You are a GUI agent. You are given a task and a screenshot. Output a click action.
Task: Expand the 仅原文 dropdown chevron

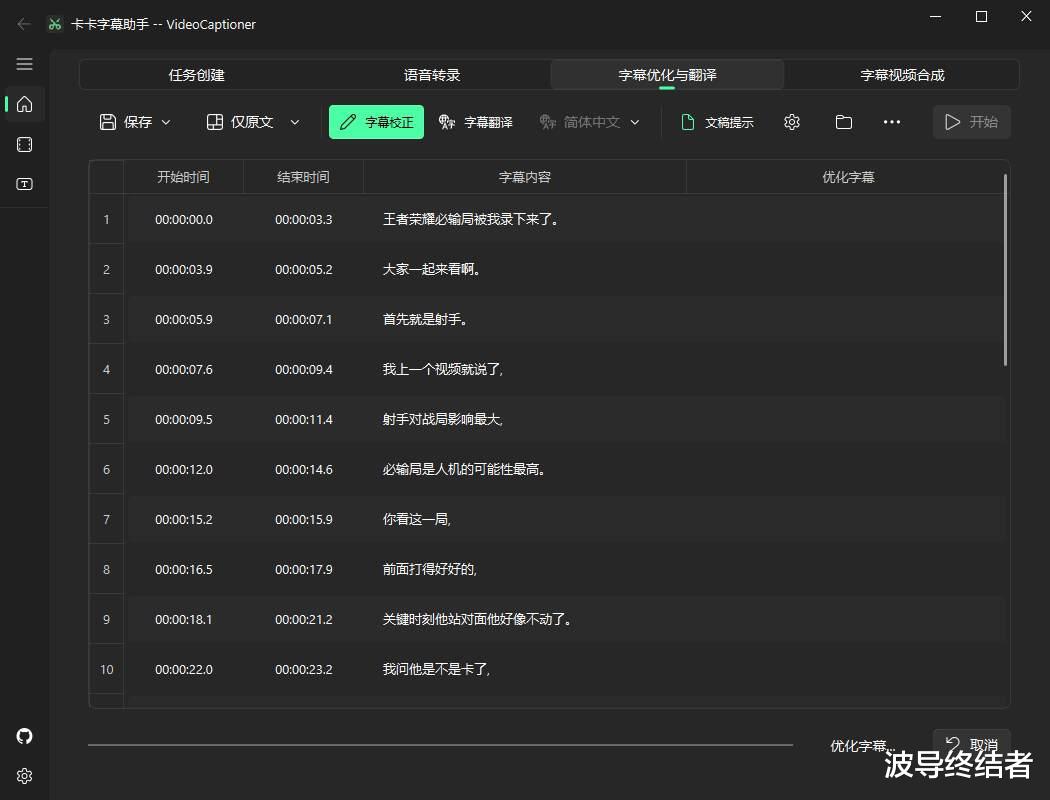(295, 122)
